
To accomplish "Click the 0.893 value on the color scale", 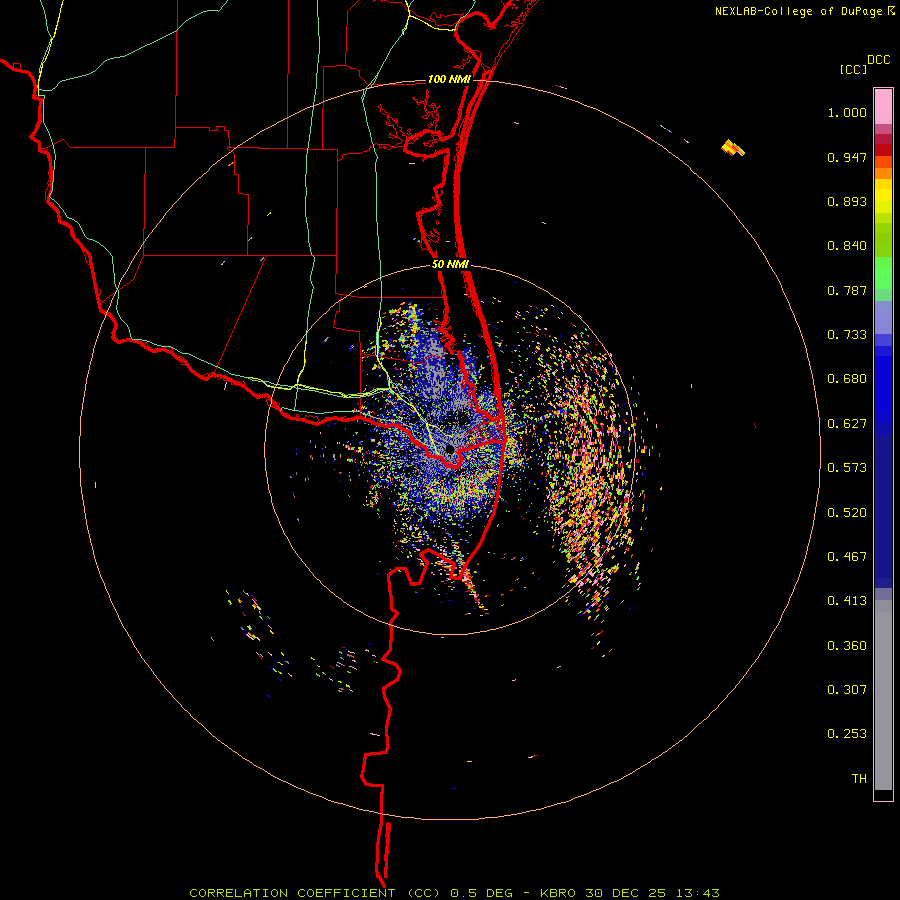I will pos(847,201).
